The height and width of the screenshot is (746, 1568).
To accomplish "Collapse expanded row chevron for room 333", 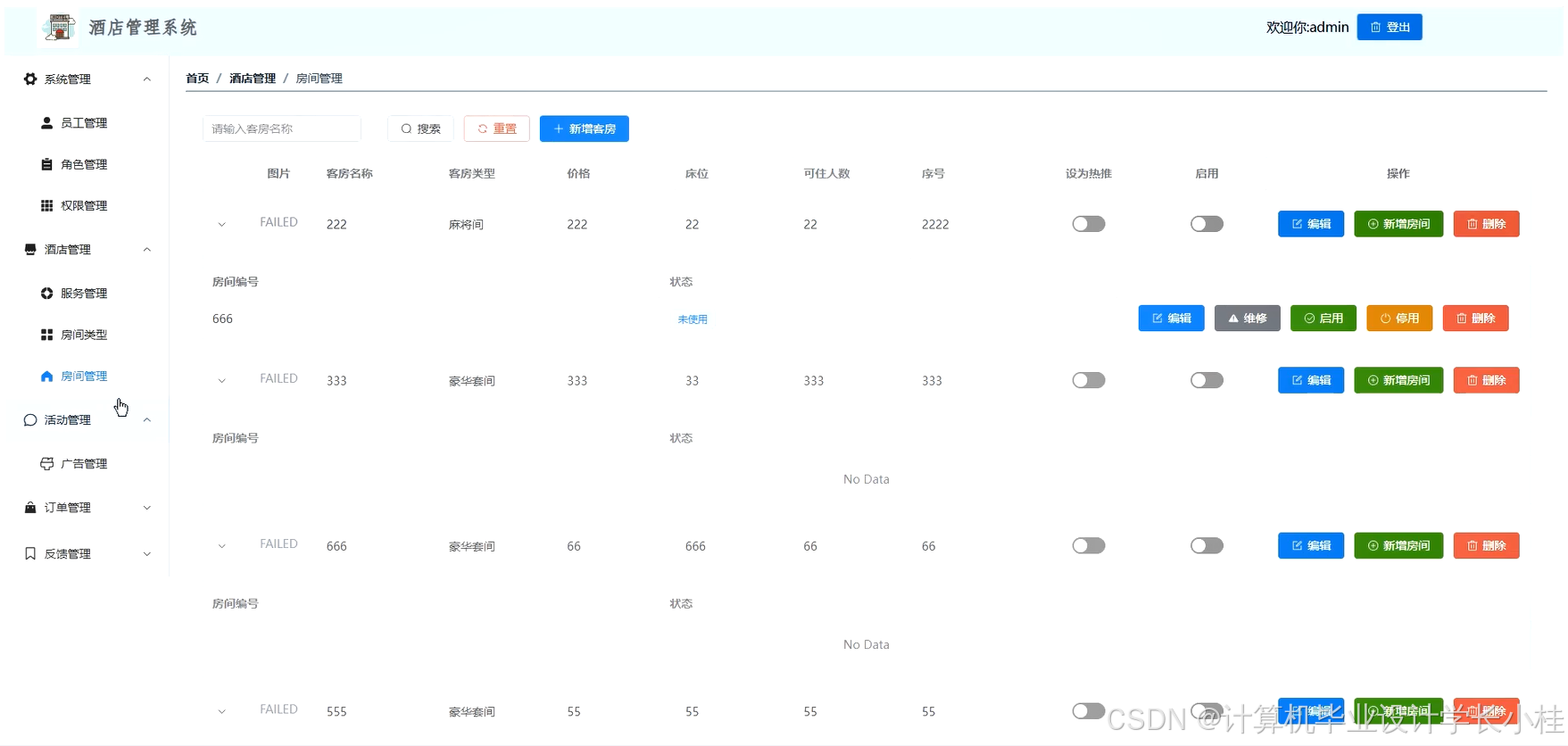I will (x=221, y=381).
